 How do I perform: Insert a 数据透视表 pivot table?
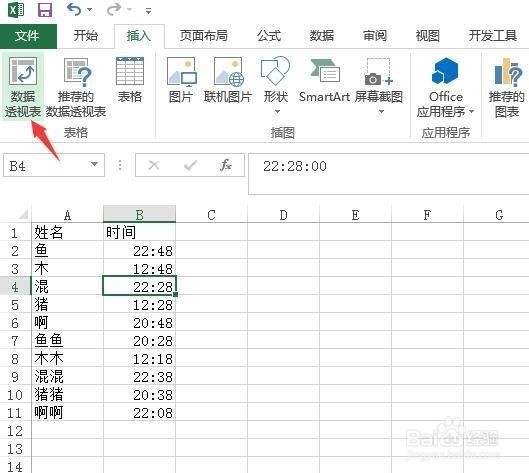[23, 87]
